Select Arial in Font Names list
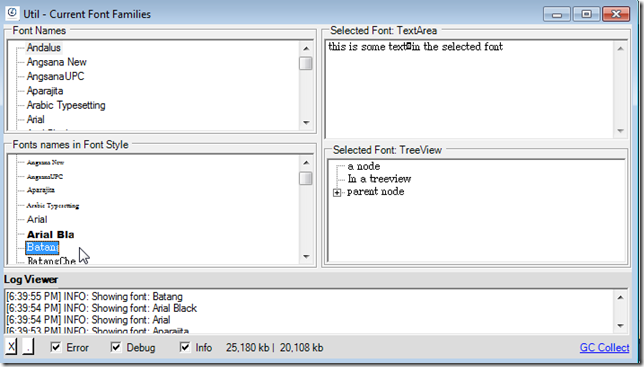 click(36, 119)
